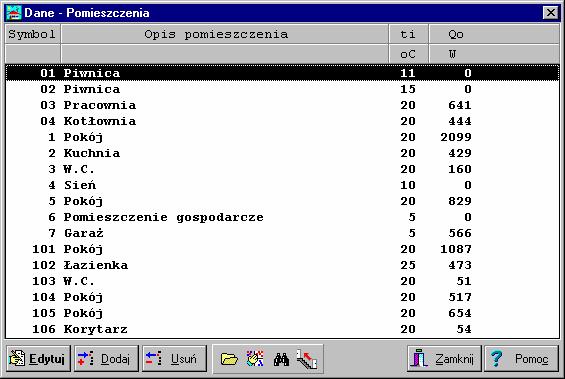The width and height of the screenshot is (565, 379).
Task: Click Qo value 566
Action: (460, 233)
